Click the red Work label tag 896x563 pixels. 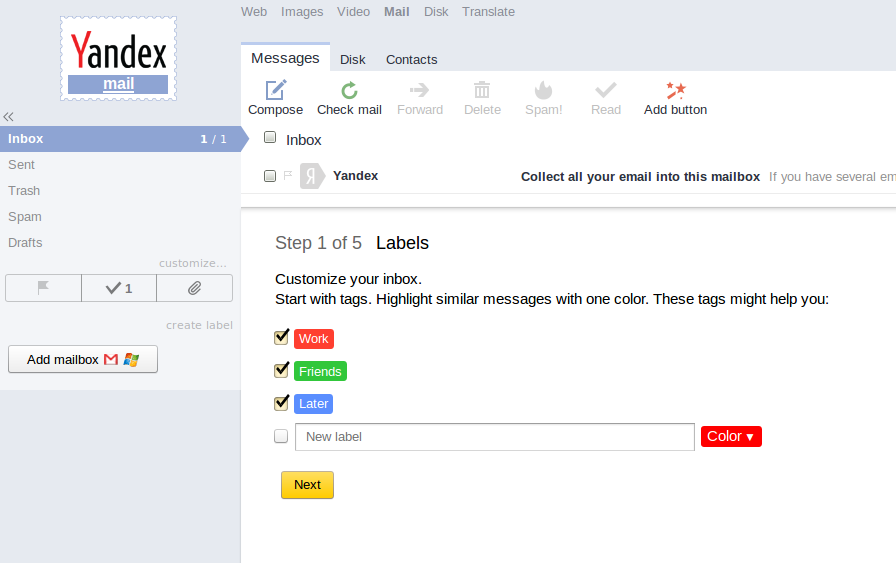coord(314,339)
